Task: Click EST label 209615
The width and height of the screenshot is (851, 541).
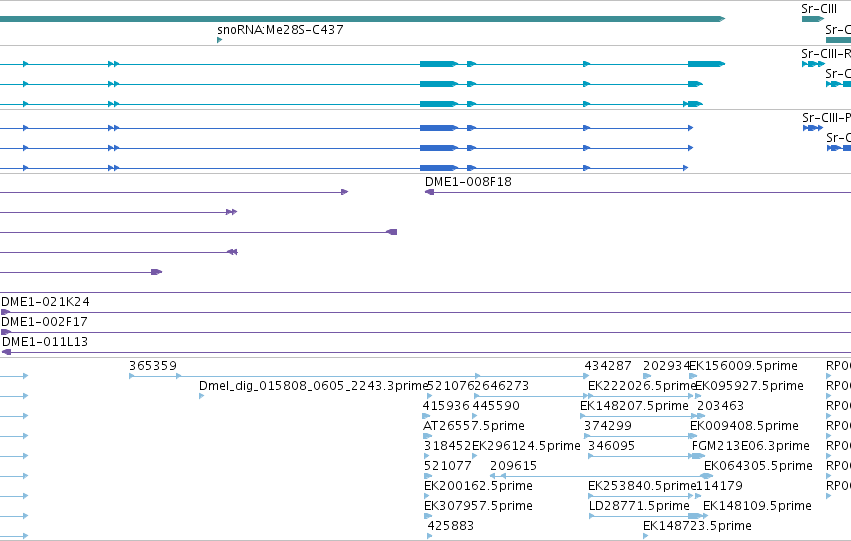Action: pyautogui.click(x=513, y=466)
